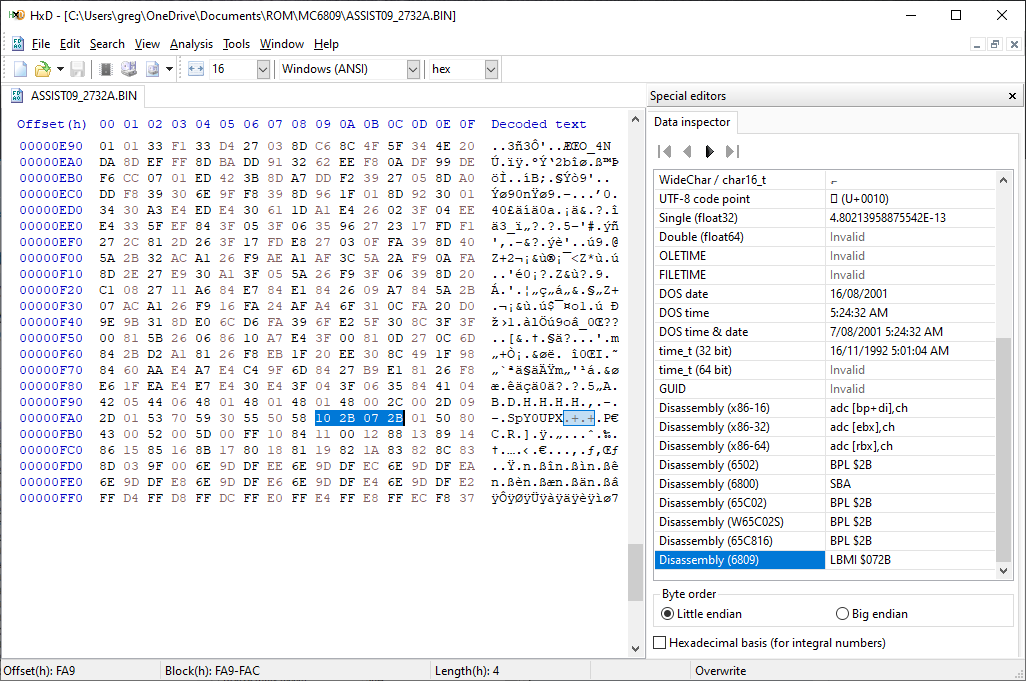1026x681 pixels.
Task: Click Data inspector scroll down arrow
Action: click(x=1003, y=570)
